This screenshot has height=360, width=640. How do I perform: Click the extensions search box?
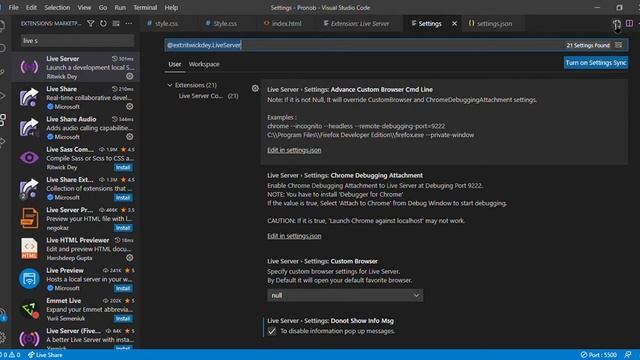pos(78,41)
